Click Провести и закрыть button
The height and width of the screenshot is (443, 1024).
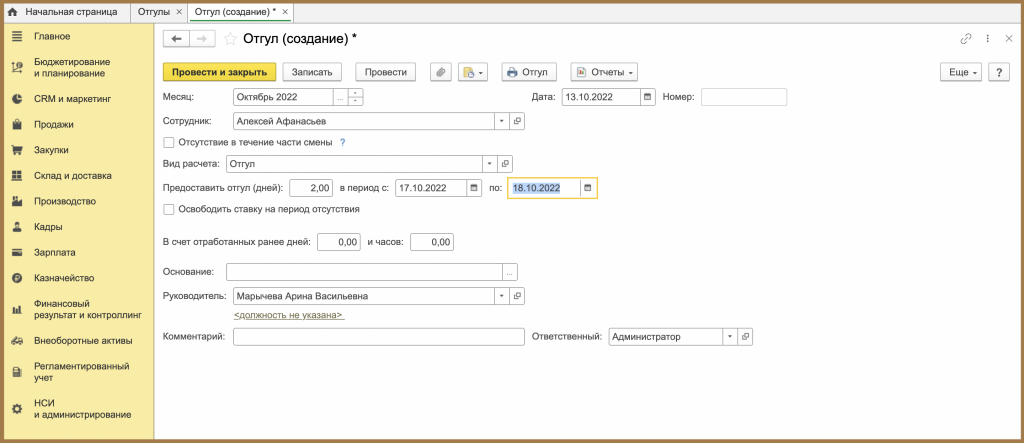[219, 72]
